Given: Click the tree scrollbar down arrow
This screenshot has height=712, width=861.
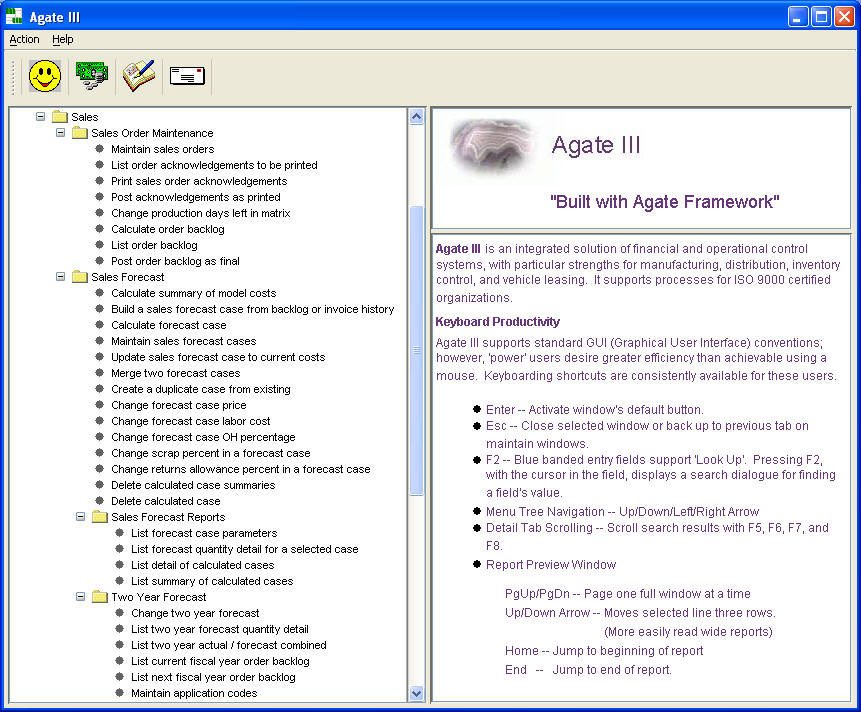Looking at the screenshot, I should pyautogui.click(x=417, y=693).
